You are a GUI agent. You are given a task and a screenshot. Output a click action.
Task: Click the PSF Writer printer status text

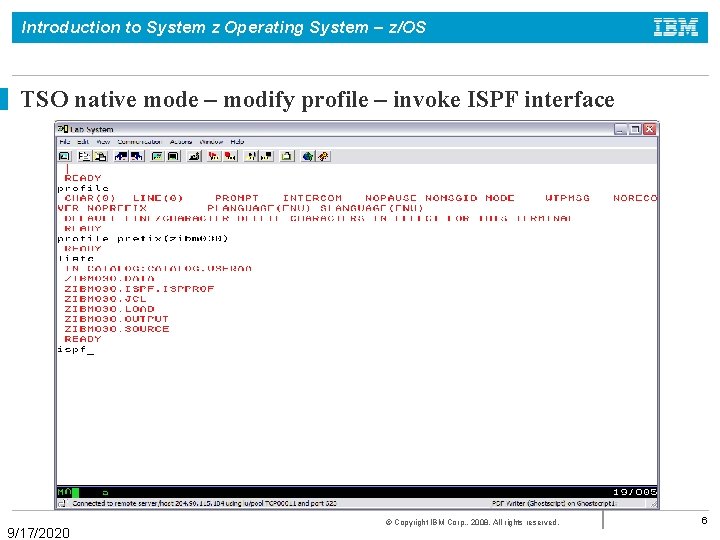pos(554,504)
